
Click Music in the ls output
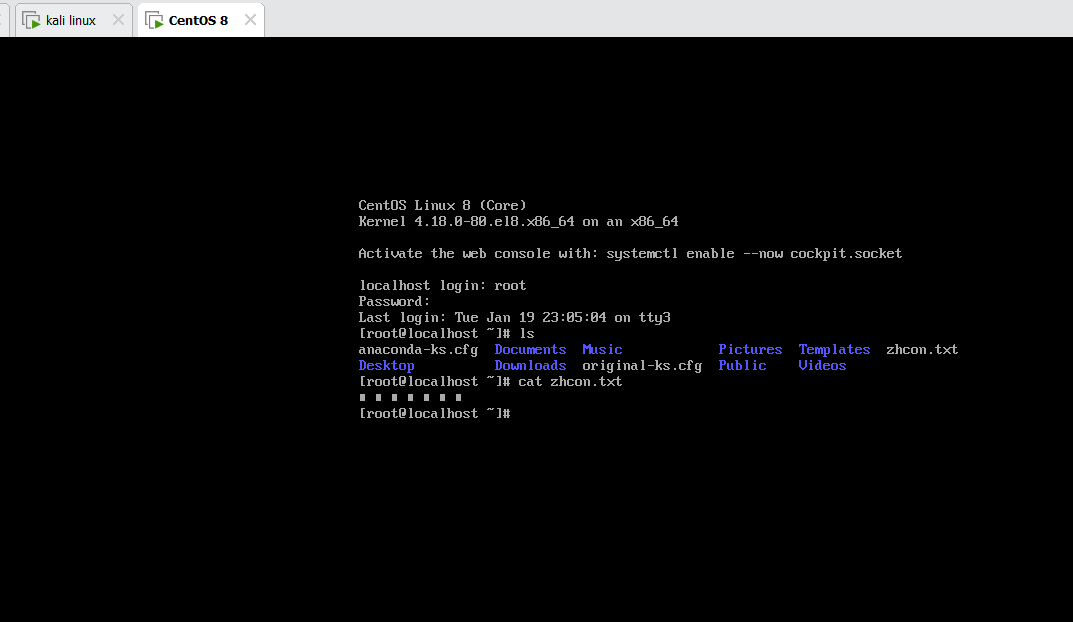[x=602, y=349]
